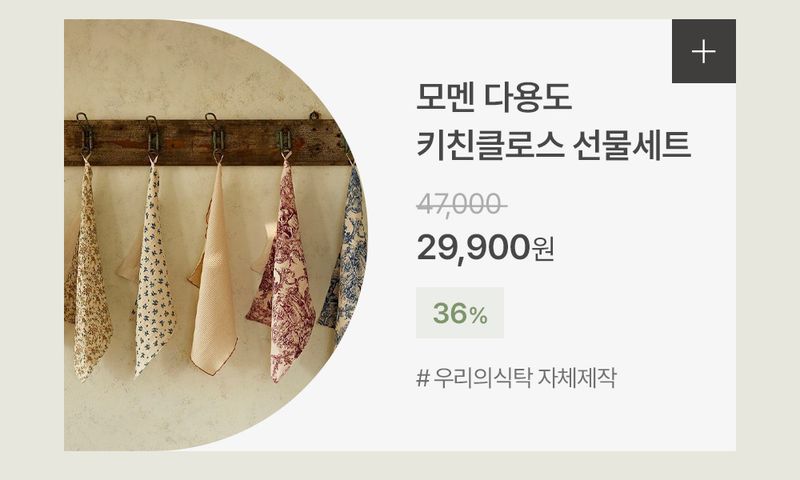Image resolution: width=800 pixels, height=480 pixels.
Task: Click the 원 currency label beside the price
Action: tap(543, 249)
